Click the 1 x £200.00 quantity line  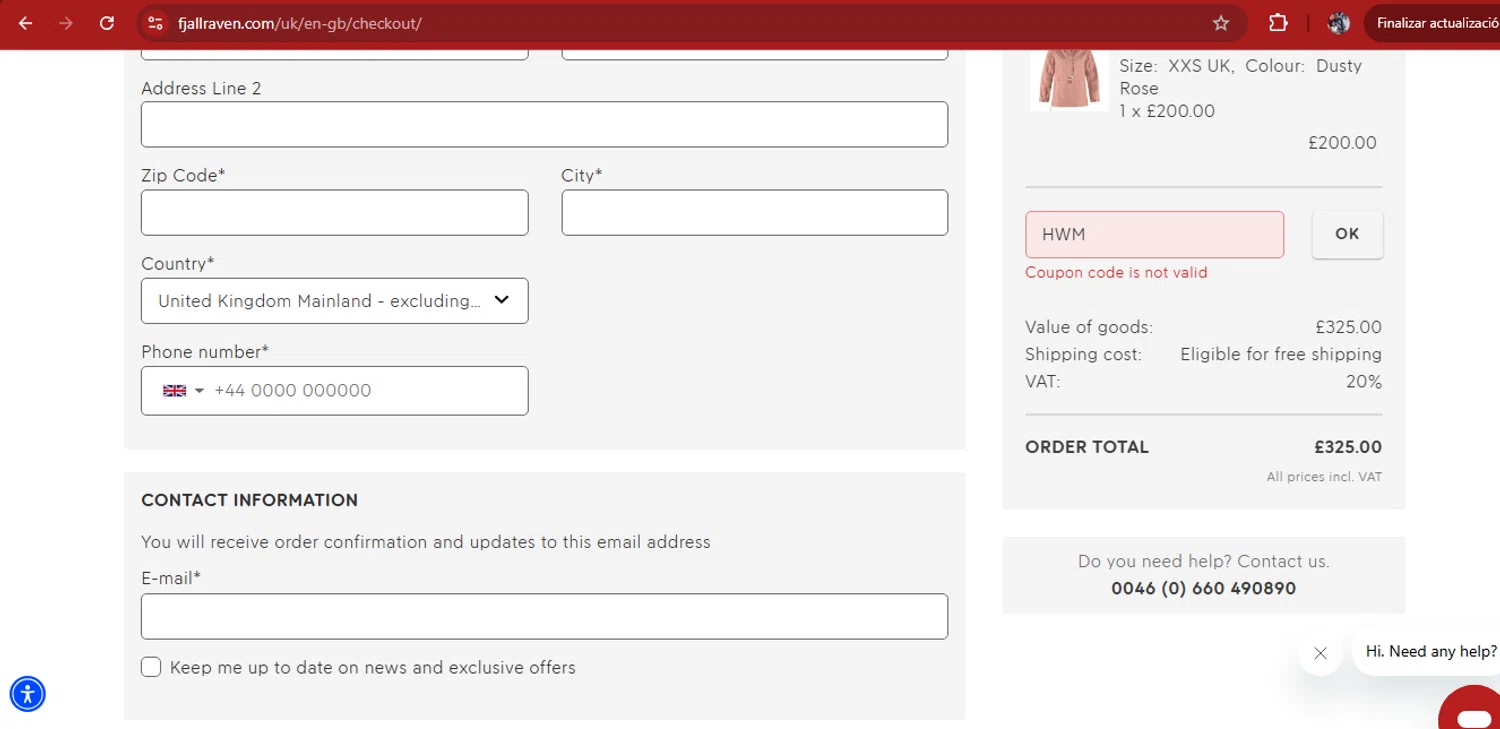1167,111
